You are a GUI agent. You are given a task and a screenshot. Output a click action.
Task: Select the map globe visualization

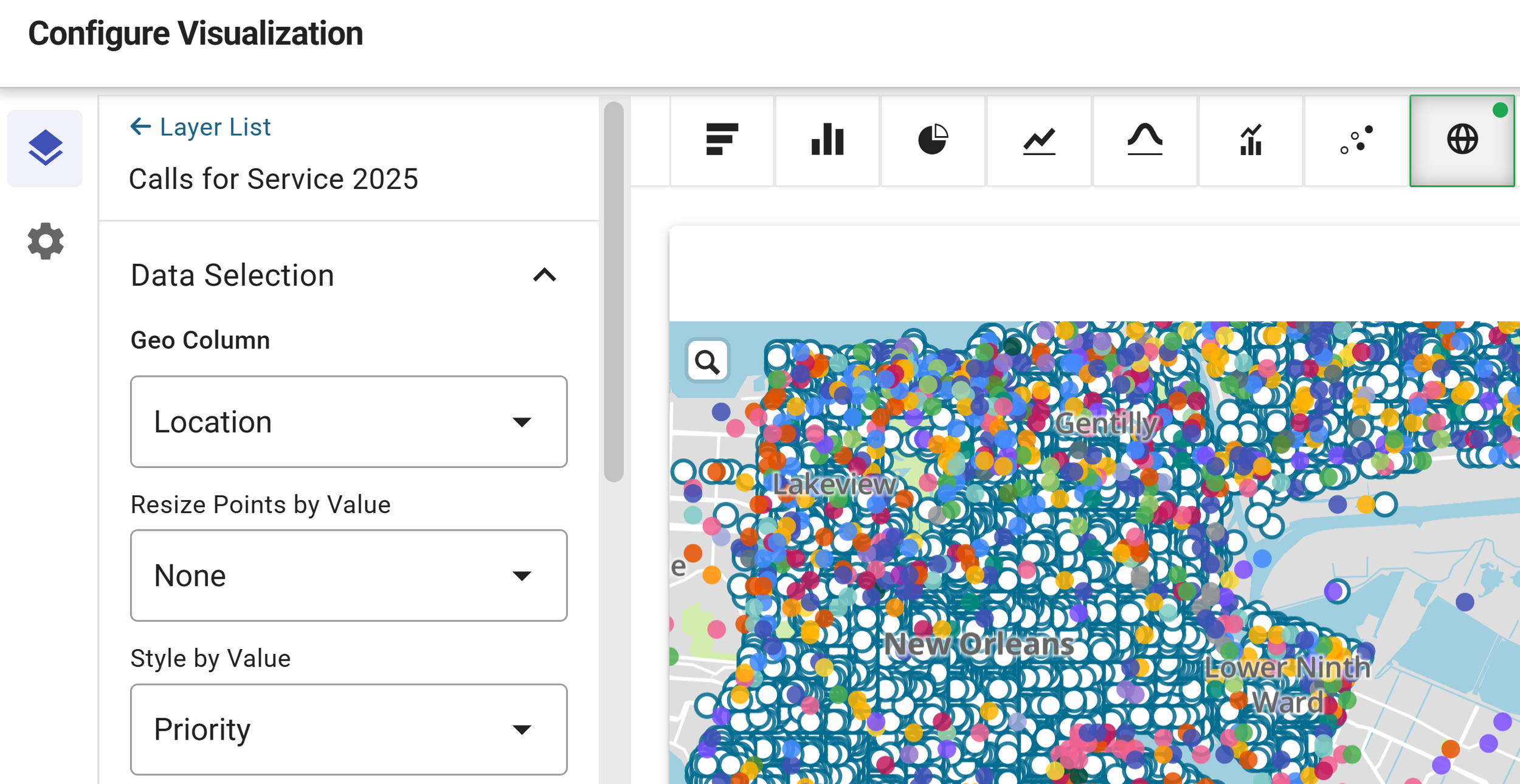pyautogui.click(x=1462, y=140)
